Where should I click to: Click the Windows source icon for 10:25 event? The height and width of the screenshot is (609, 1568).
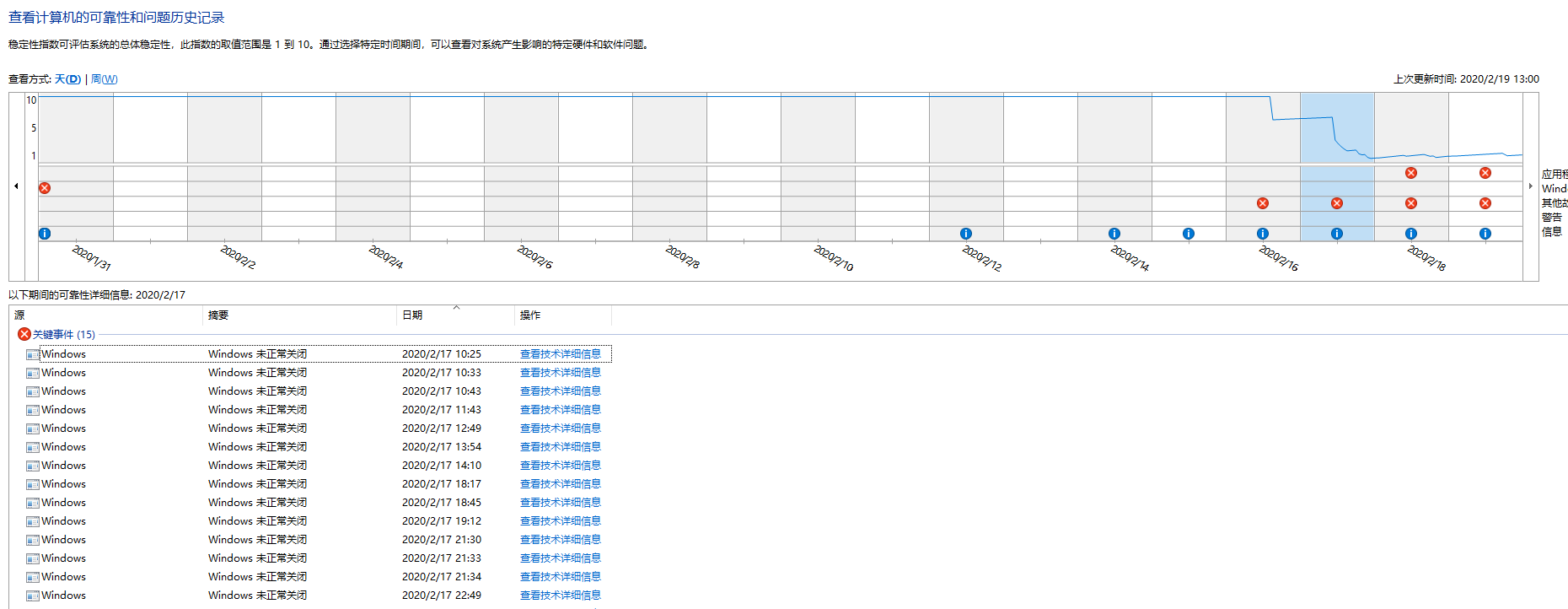[33, 354]
